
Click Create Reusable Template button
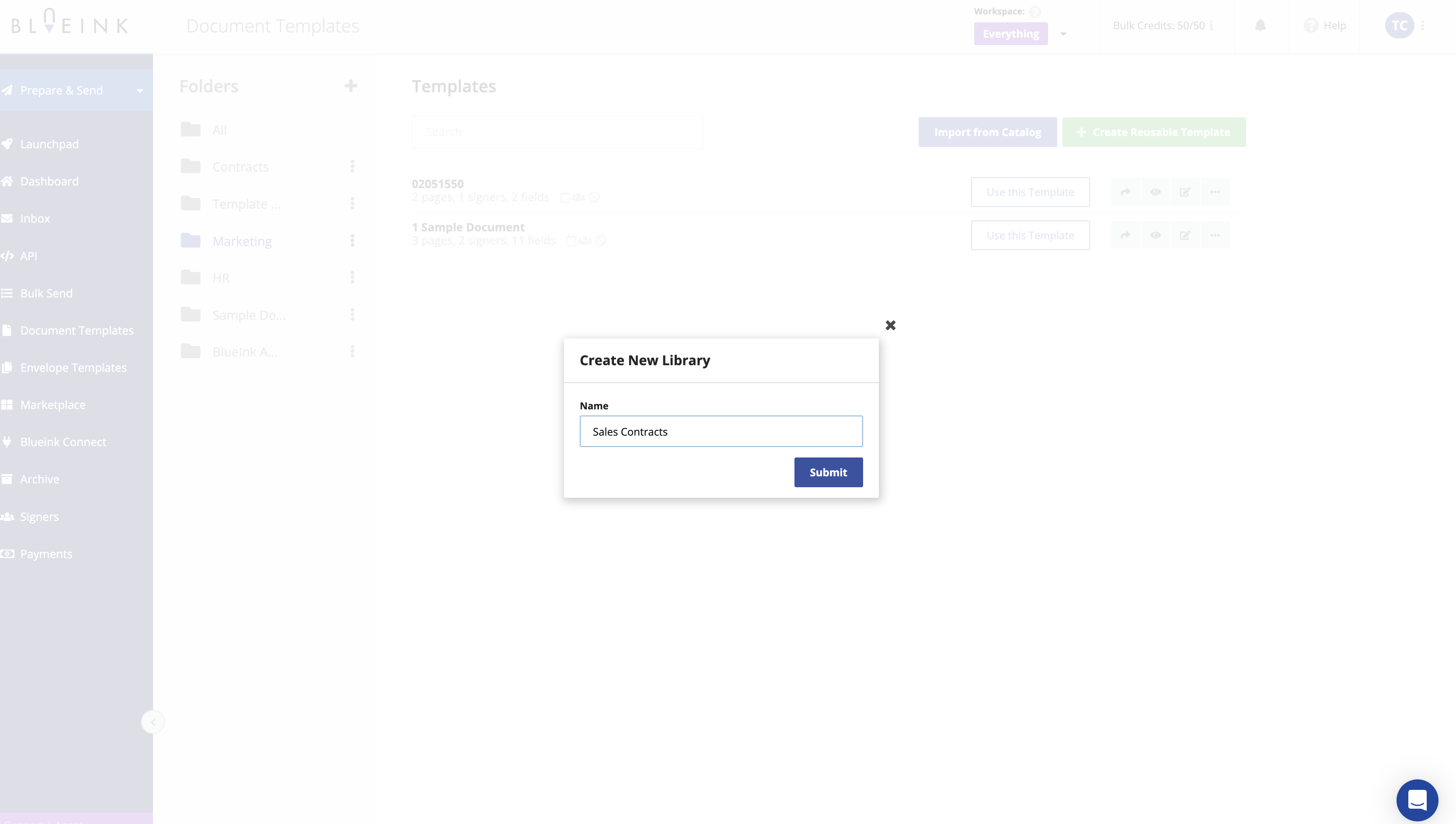(1154, 132)
